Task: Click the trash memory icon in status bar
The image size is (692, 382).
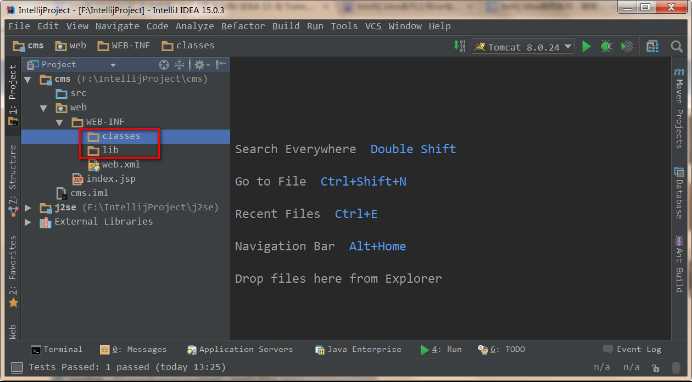Action: click(676, 367)
